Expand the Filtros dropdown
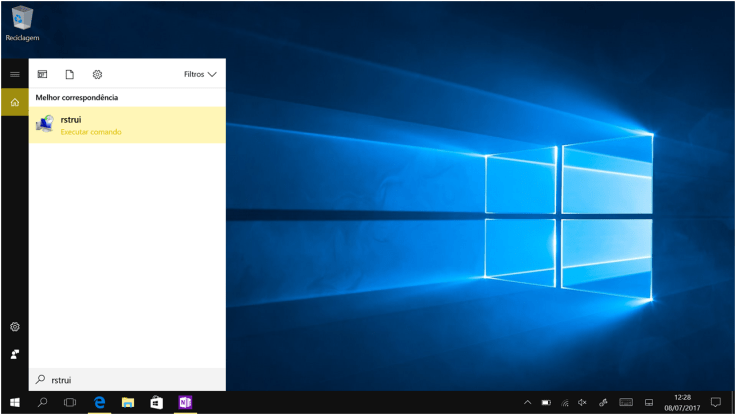This screenshot has height=415, width=736. coord(200,74)
